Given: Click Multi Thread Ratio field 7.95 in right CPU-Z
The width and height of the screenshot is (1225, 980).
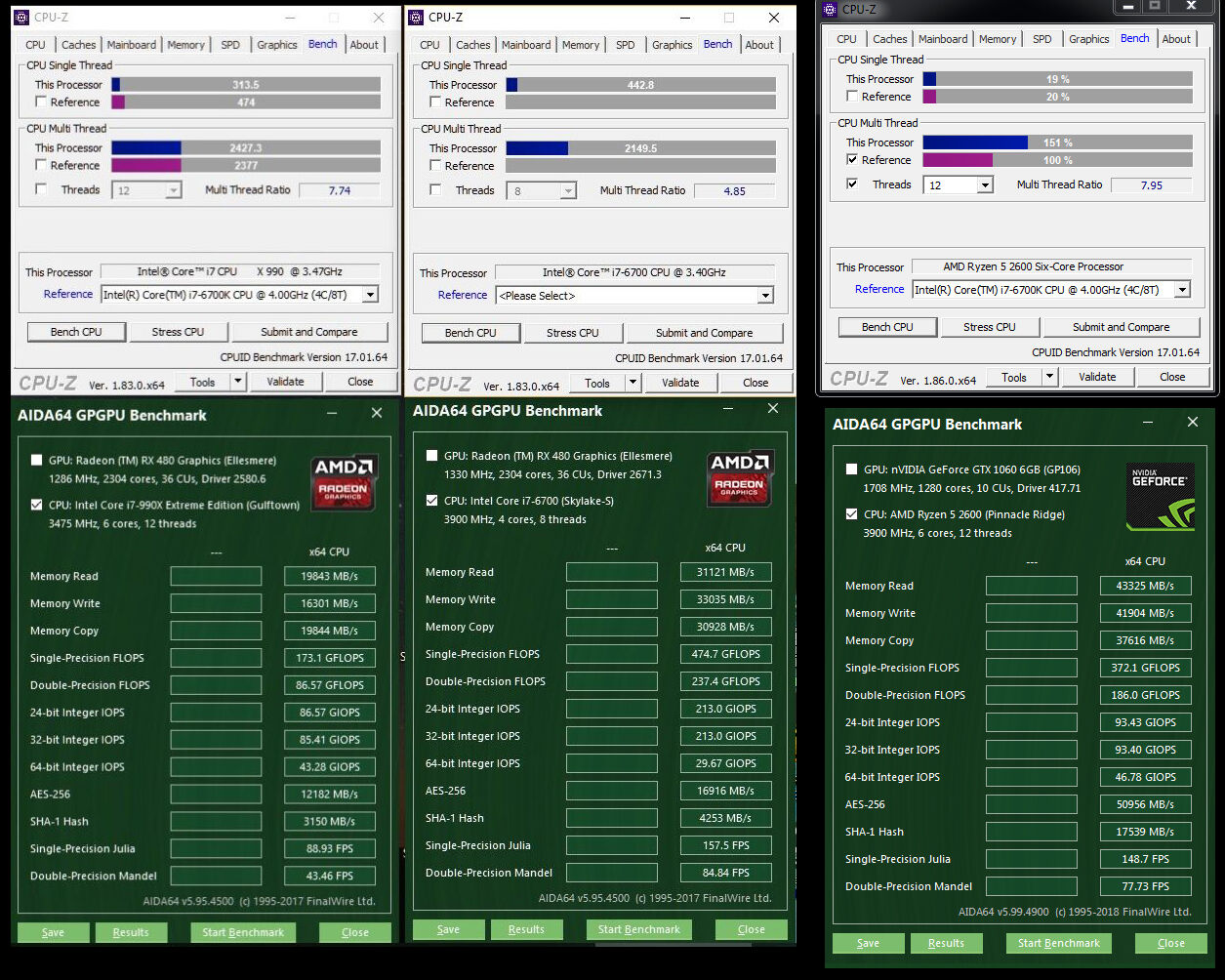Looking at the screenshot, I should 1152,184.
